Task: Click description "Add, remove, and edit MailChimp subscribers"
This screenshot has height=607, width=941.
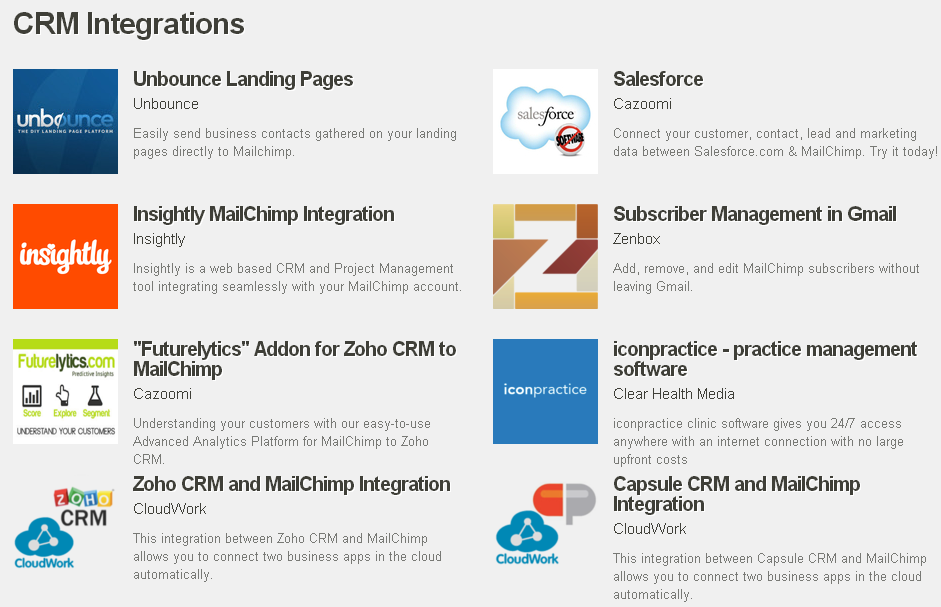Action: (x=766, y=277)
